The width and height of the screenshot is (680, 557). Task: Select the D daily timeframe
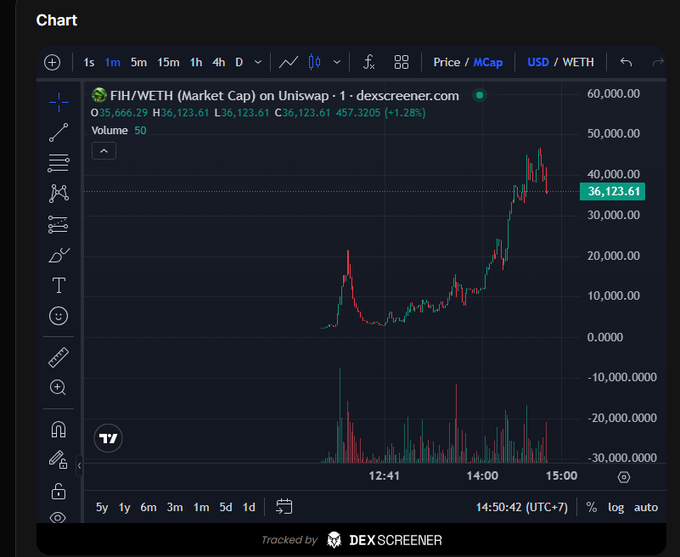[x=239, y=62]
